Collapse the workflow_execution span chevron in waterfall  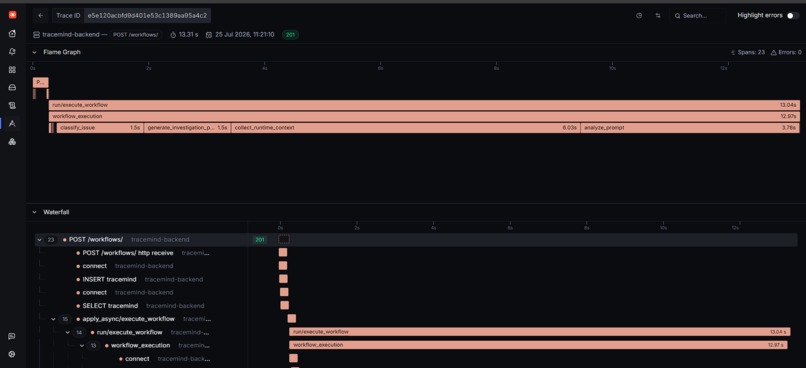point(82,345)
